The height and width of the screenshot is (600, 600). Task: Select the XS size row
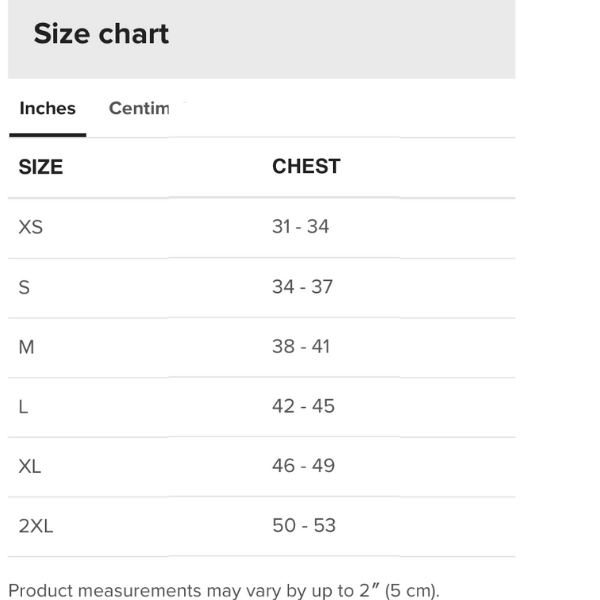(x=262, y=228)
